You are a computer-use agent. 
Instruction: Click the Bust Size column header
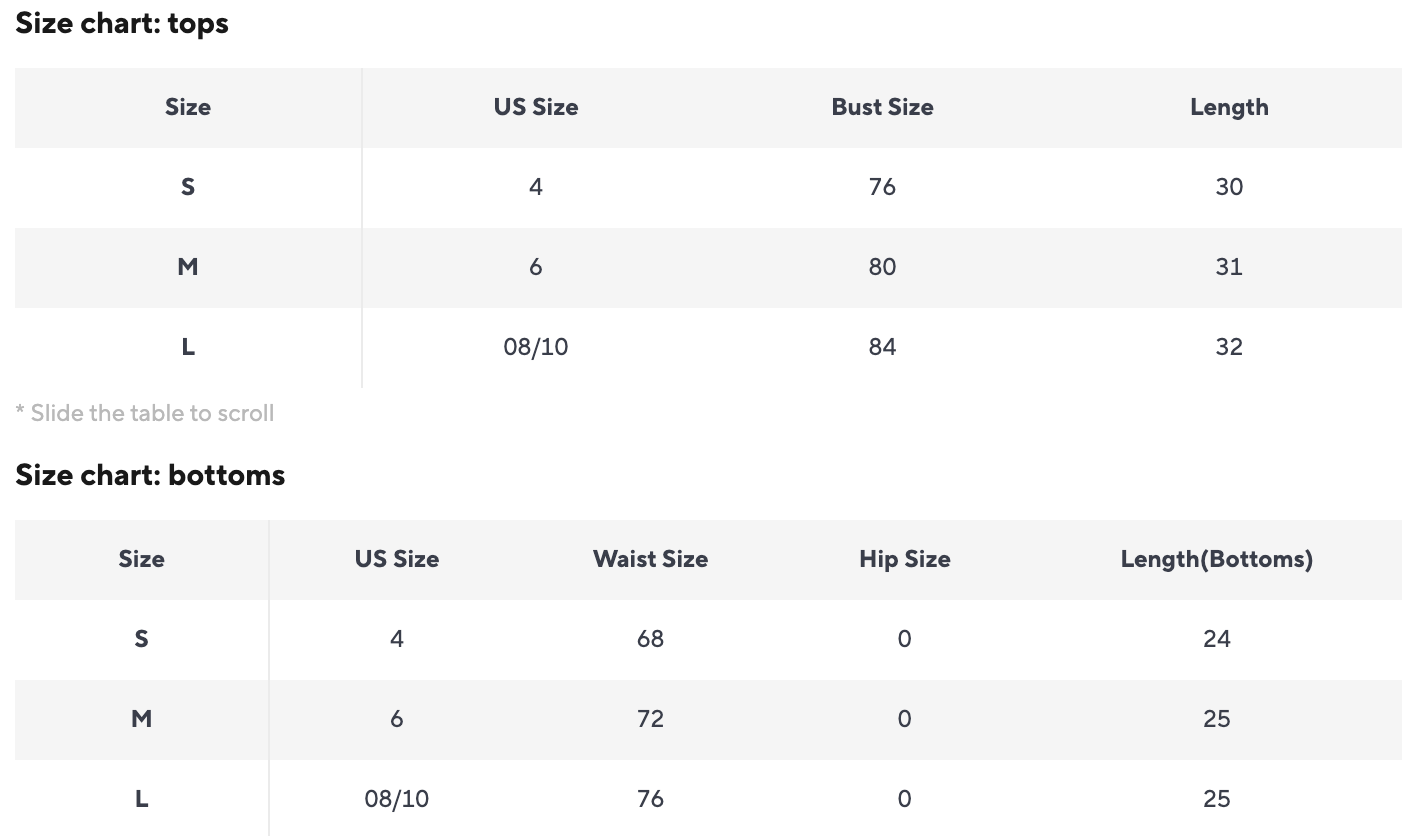click(x=882, y=108)
